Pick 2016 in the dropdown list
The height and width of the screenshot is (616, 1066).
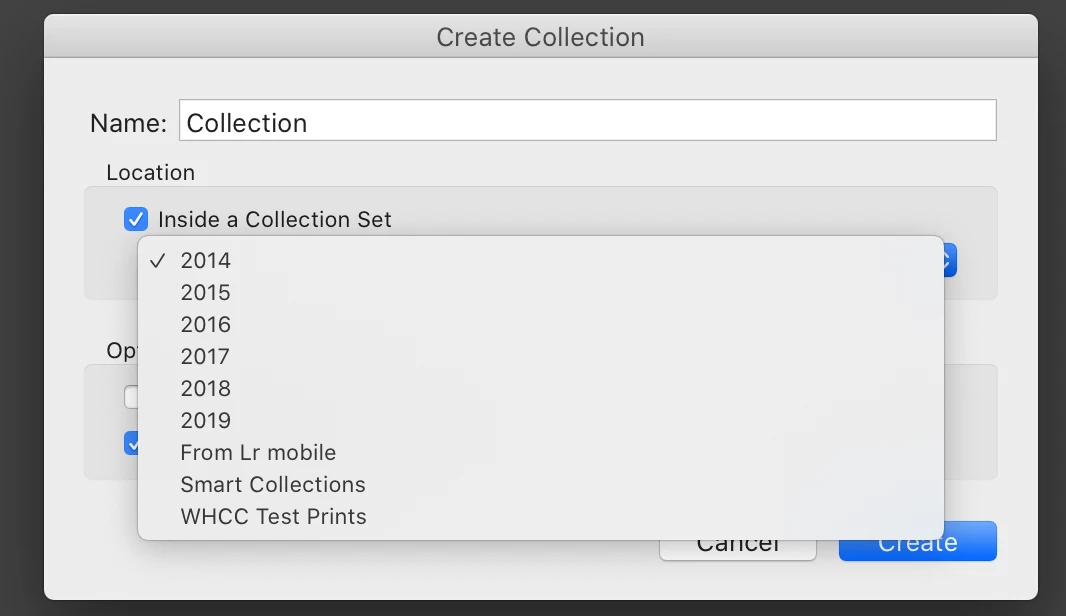pyautogui.click(x=206, y=324)
